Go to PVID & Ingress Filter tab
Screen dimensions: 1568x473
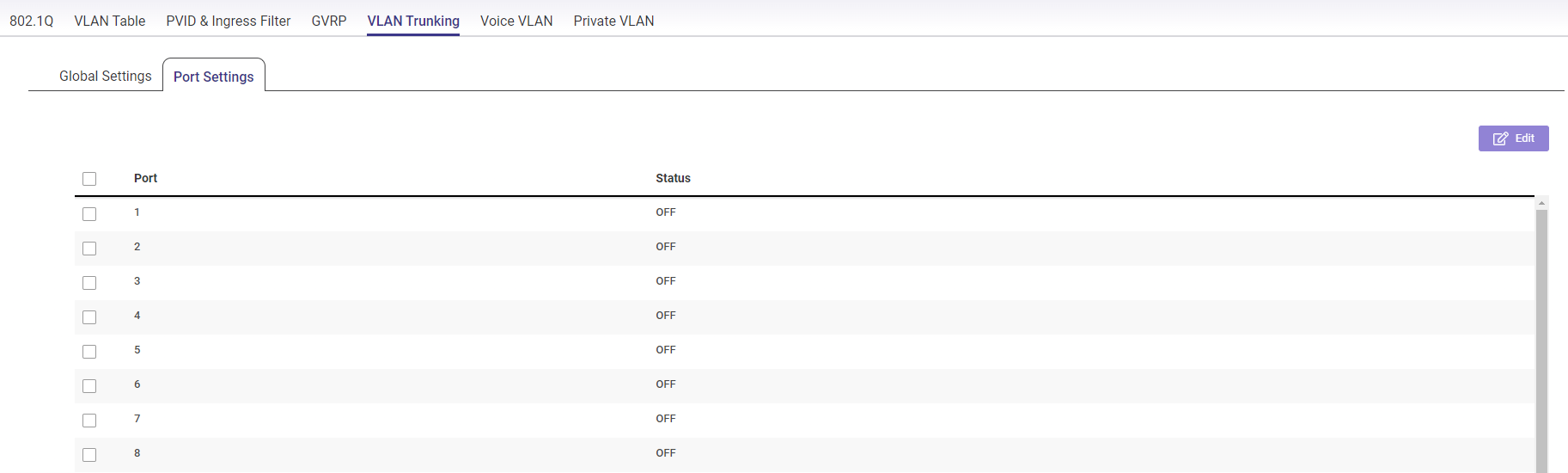229,21
